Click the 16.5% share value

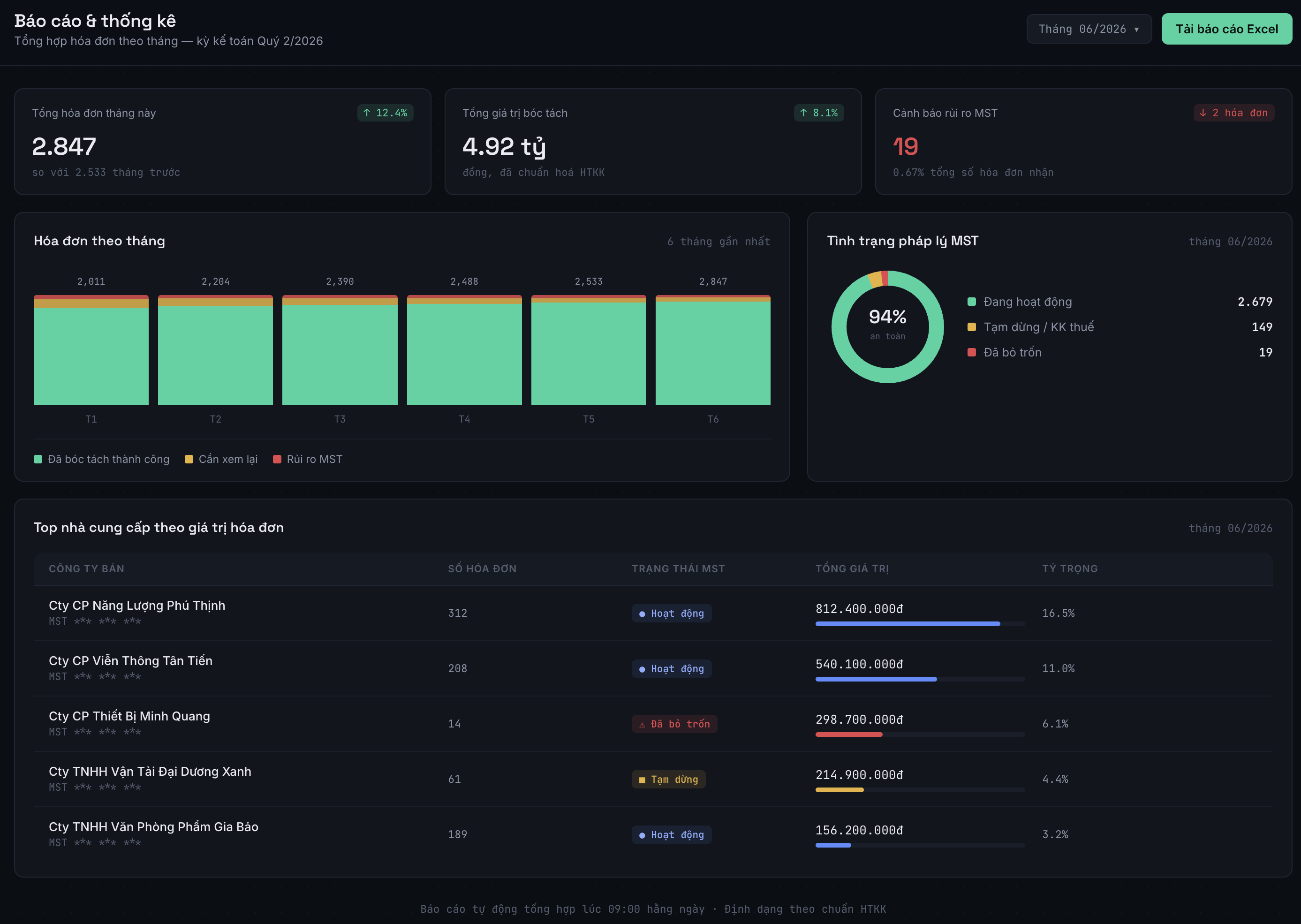coord(1058,613)
